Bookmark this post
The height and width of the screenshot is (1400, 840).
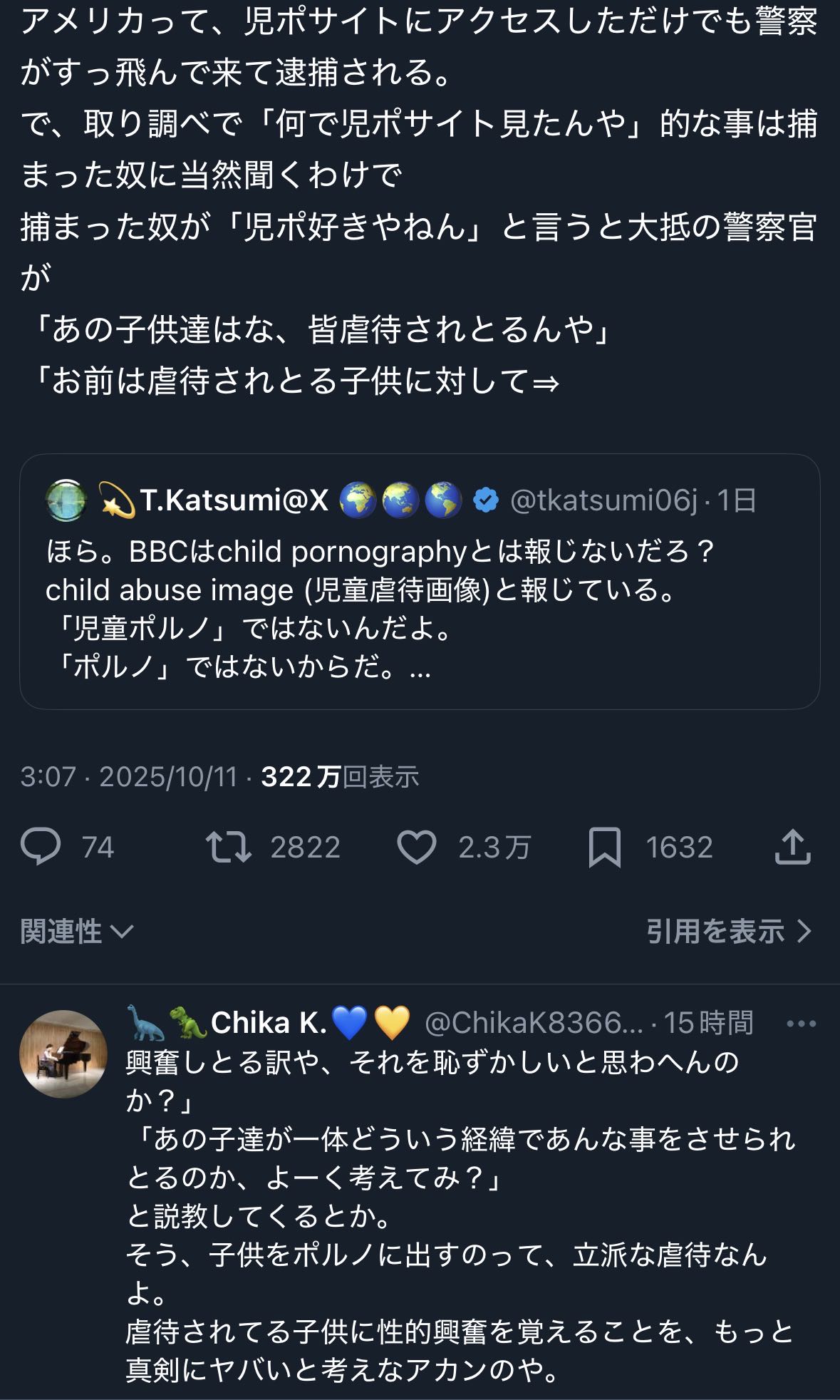[x=605, y=847]
